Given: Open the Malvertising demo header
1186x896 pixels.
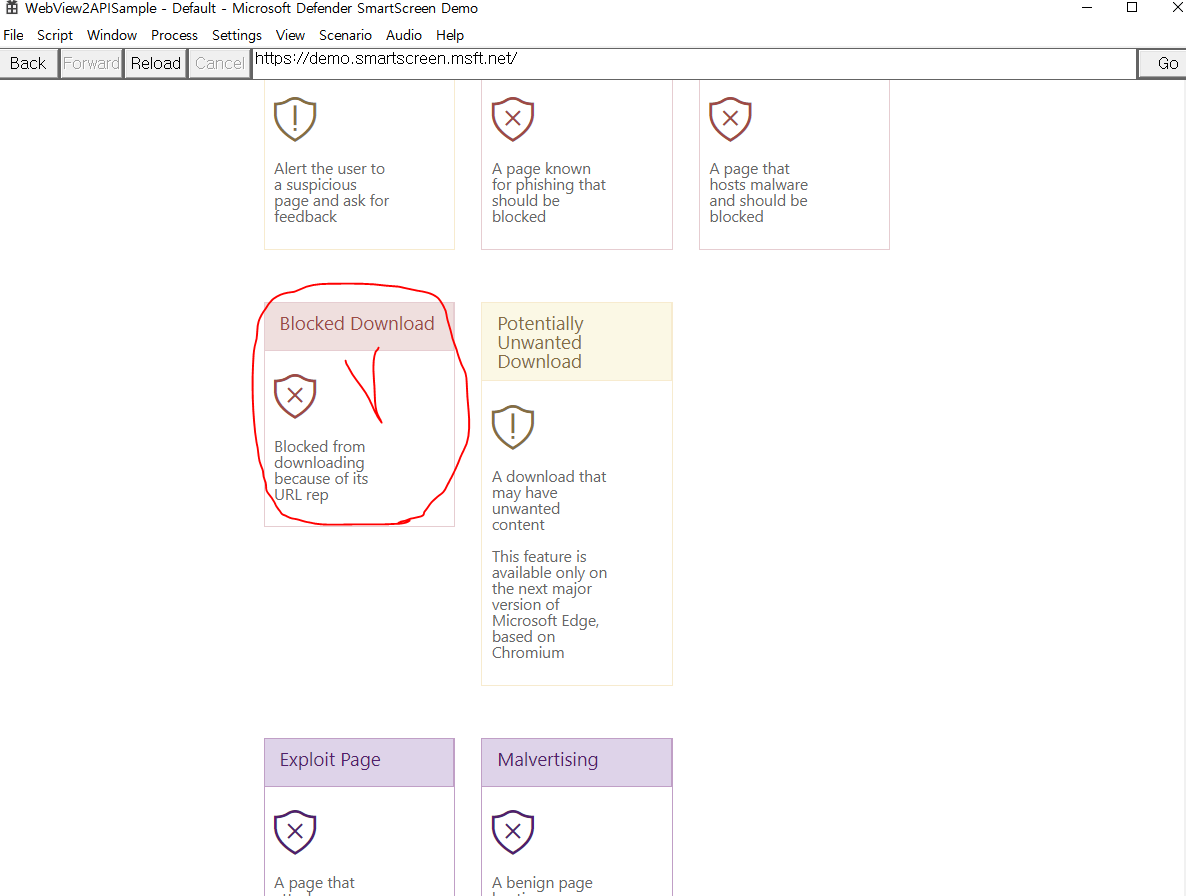Looking at the screenshot, I should tap(576, 762).
